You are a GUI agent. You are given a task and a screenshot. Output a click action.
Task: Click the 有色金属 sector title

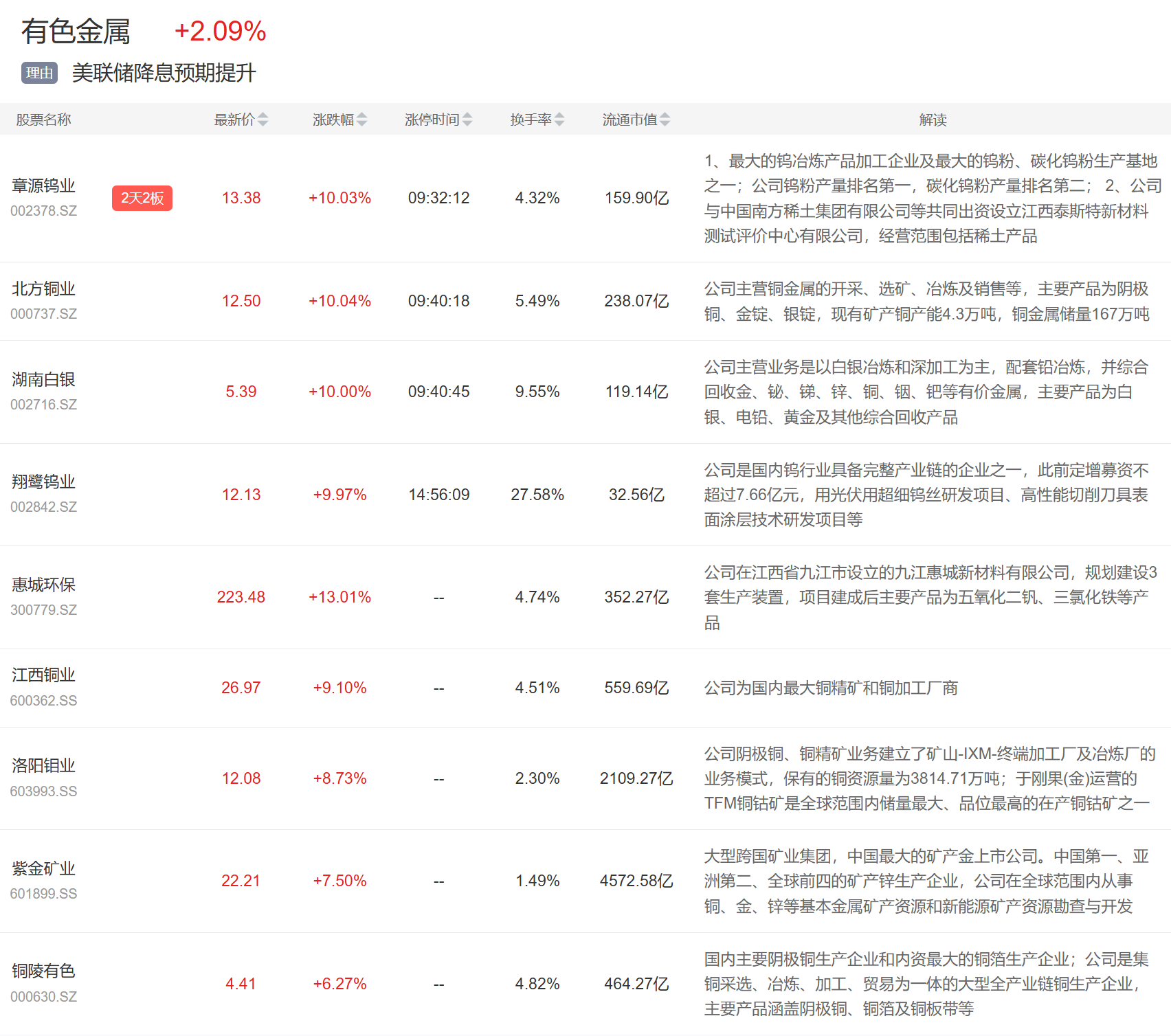(x=76, y=32)
